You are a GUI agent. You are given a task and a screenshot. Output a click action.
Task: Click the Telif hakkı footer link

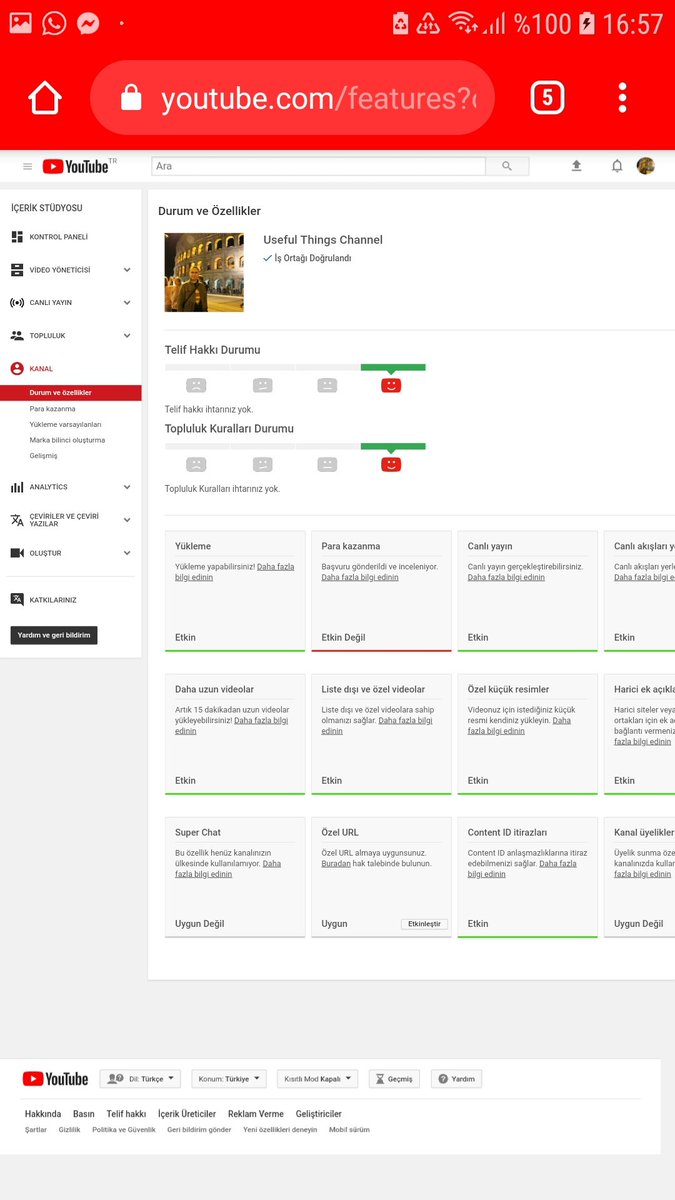pyautogui.click(x=126, y=1114)
